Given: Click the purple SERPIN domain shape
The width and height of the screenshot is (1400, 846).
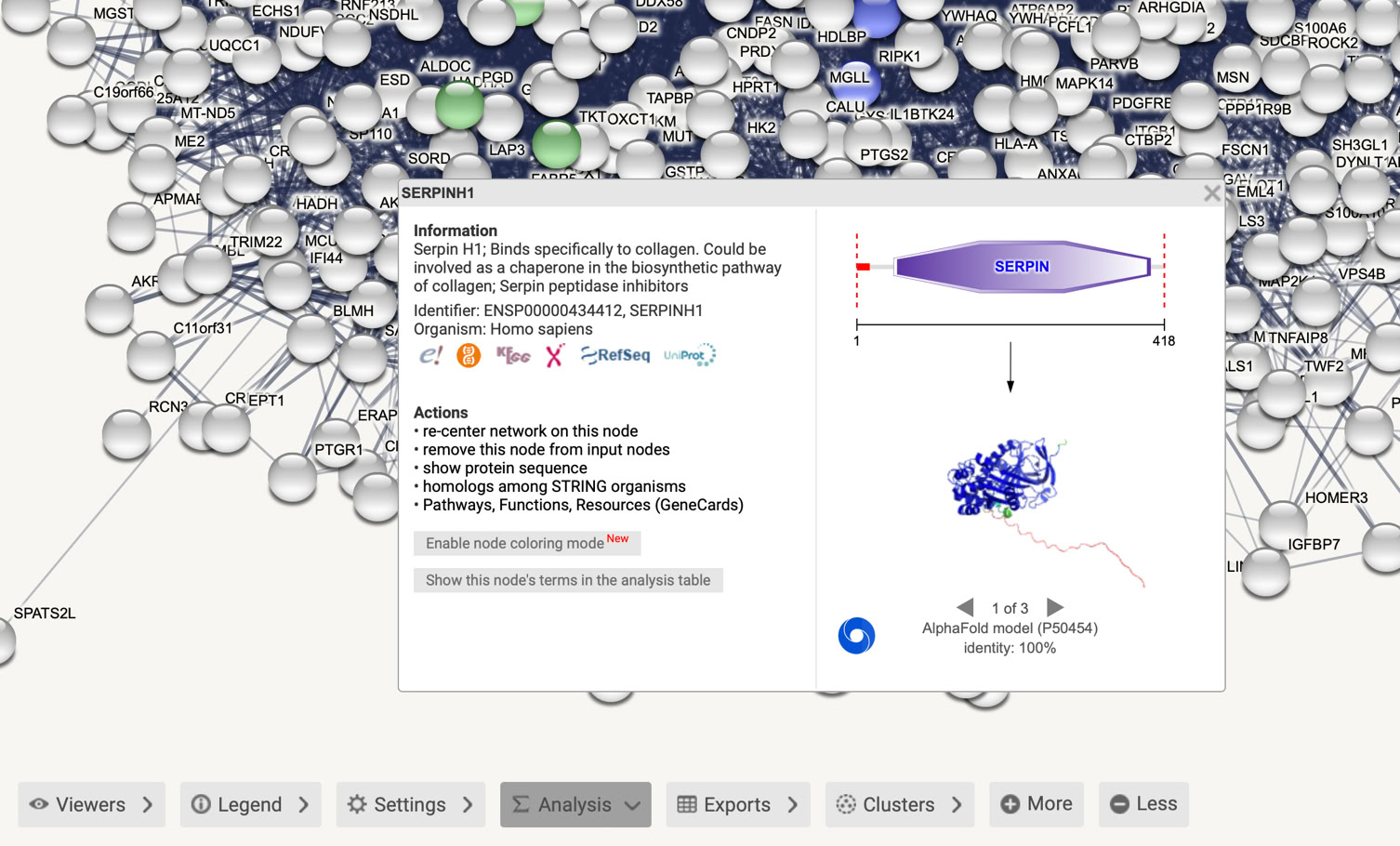Looking at the screenshot, I should (1021, 267).
